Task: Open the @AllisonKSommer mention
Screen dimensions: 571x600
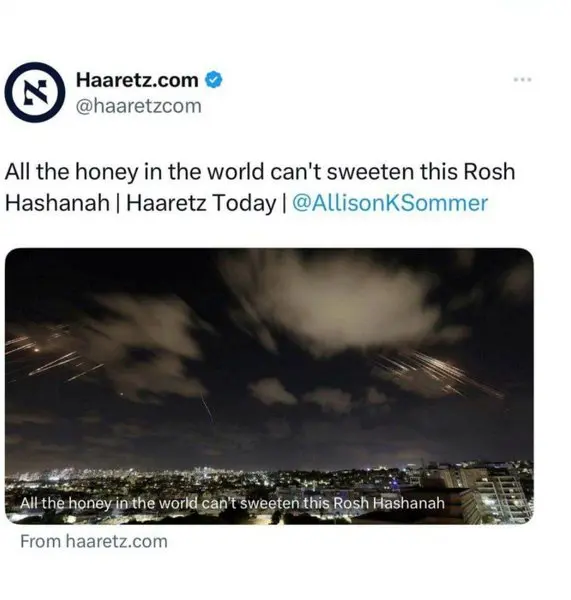Action: click(390, 203)
